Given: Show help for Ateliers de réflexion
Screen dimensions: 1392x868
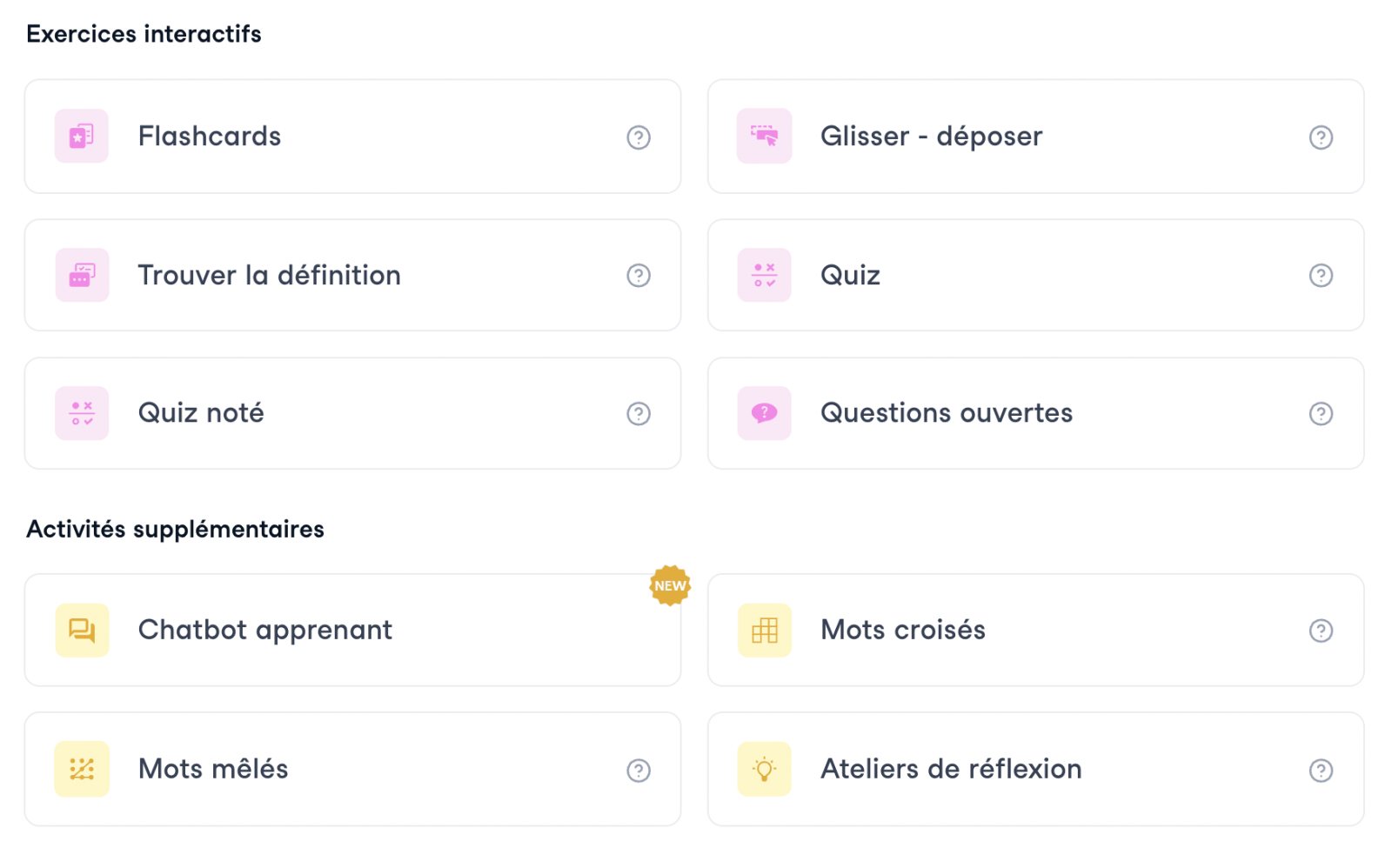Looking at the screenshot, I should coord(1321,771).
